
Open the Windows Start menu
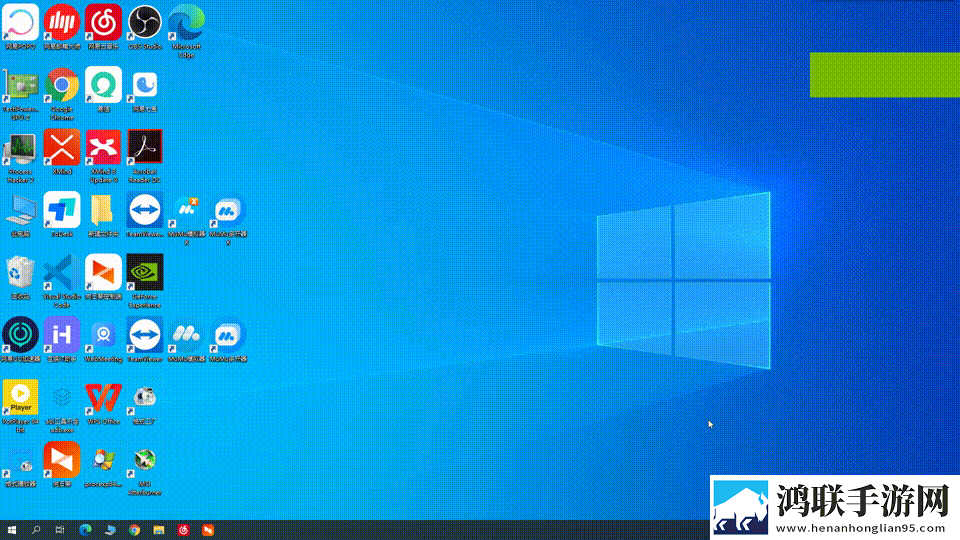coord(12,530)
